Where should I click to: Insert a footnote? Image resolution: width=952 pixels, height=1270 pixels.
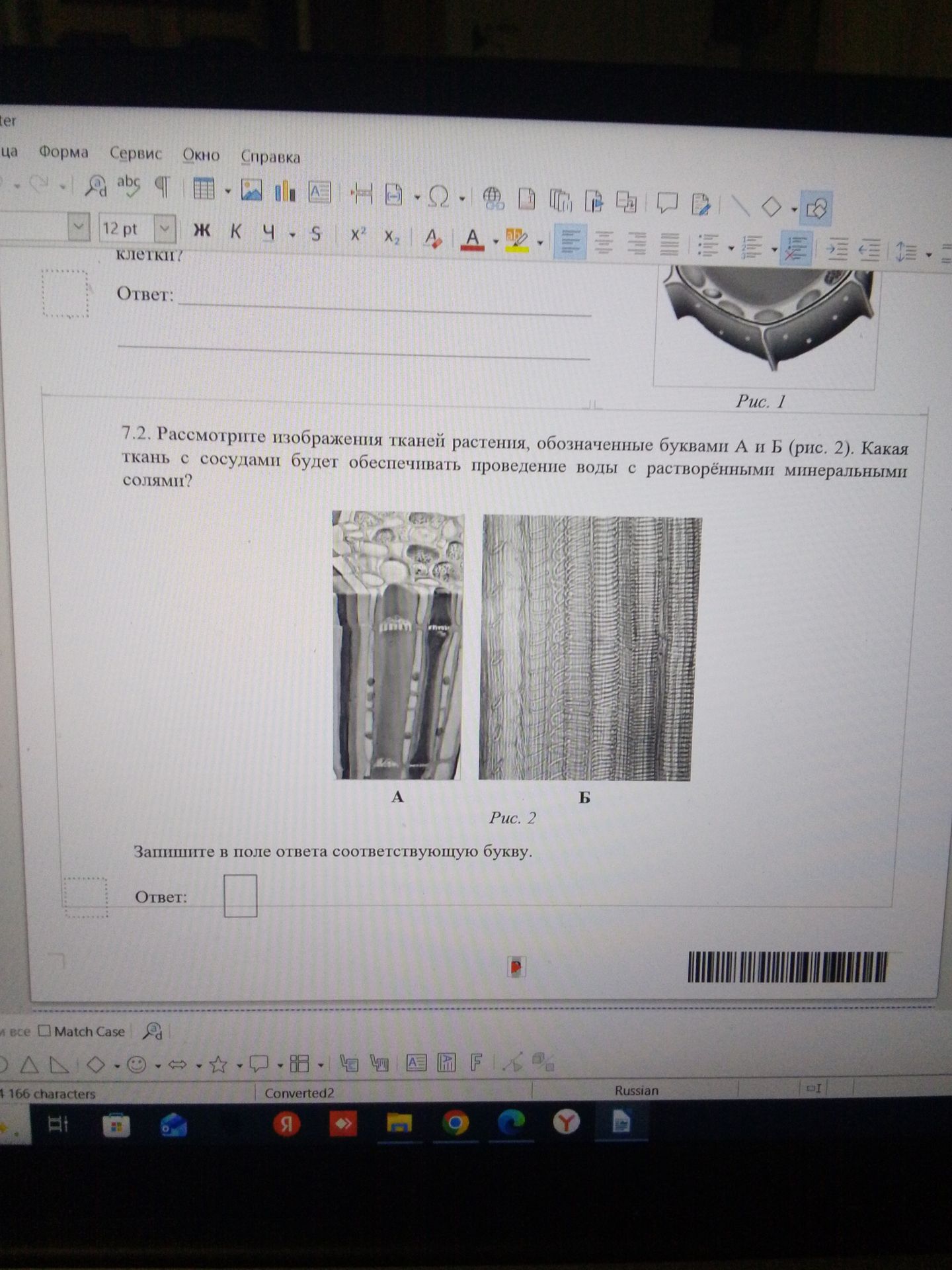[x=527, y=200]
